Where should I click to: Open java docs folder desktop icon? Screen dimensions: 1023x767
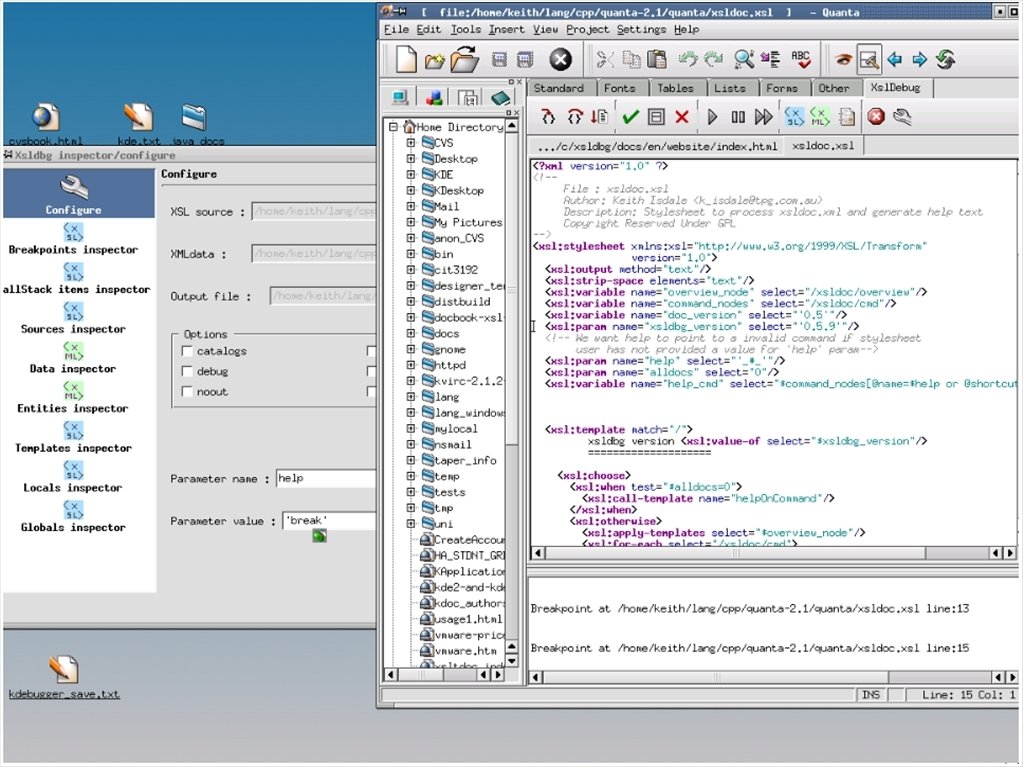(x=196, y=125)
